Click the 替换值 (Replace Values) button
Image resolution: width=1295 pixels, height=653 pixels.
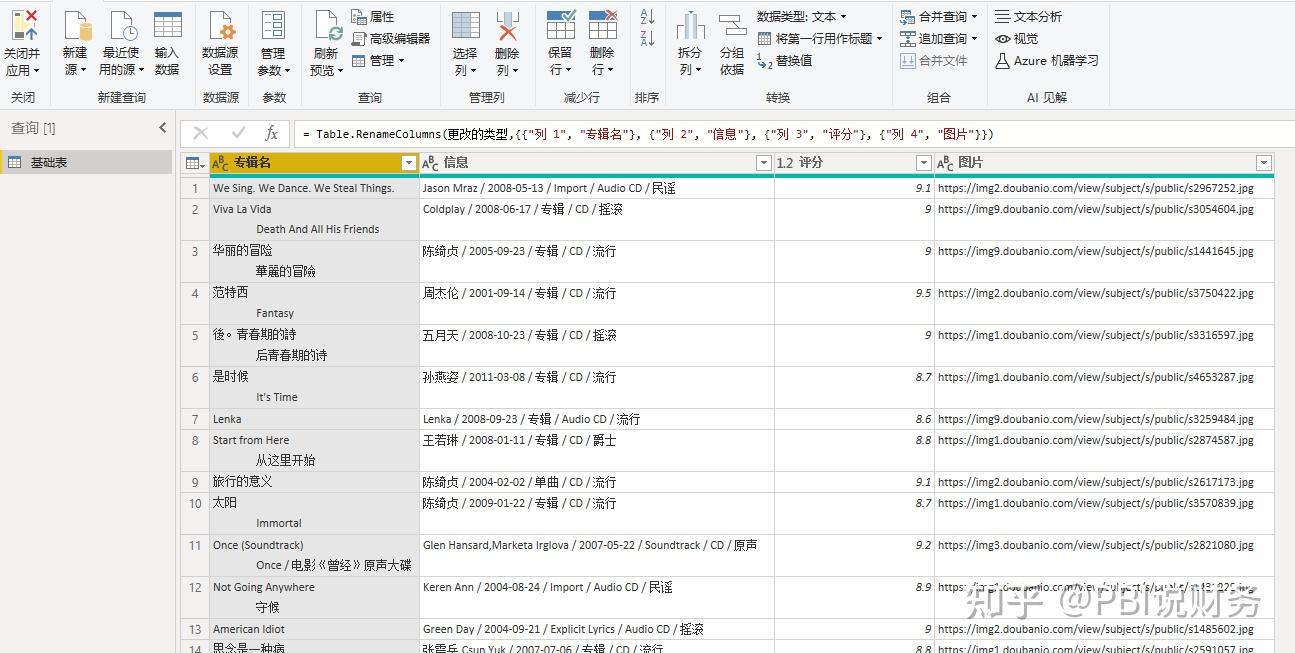(x=785, y=60)
